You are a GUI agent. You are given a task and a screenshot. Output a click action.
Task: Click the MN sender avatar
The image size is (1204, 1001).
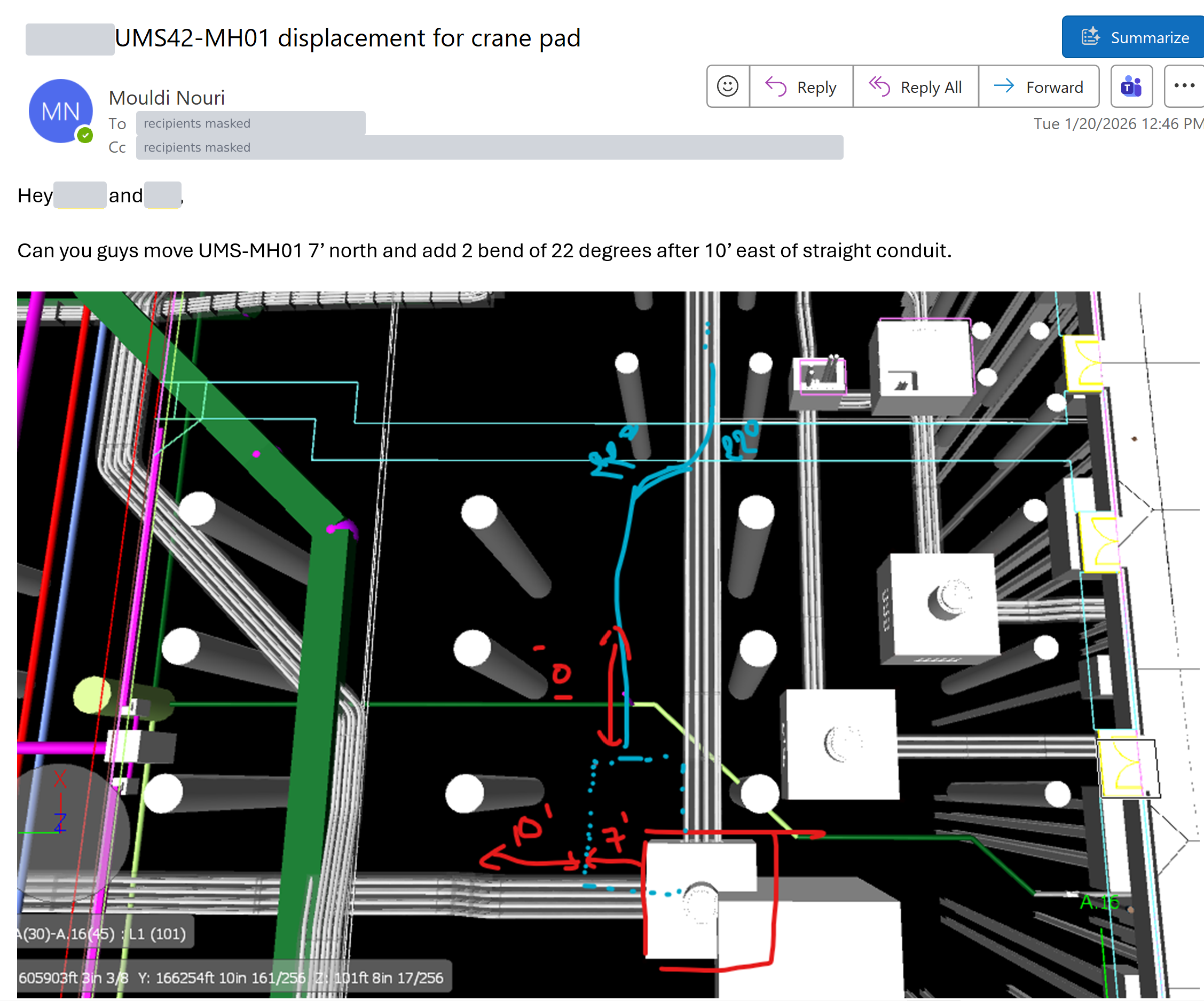[61, 111]
